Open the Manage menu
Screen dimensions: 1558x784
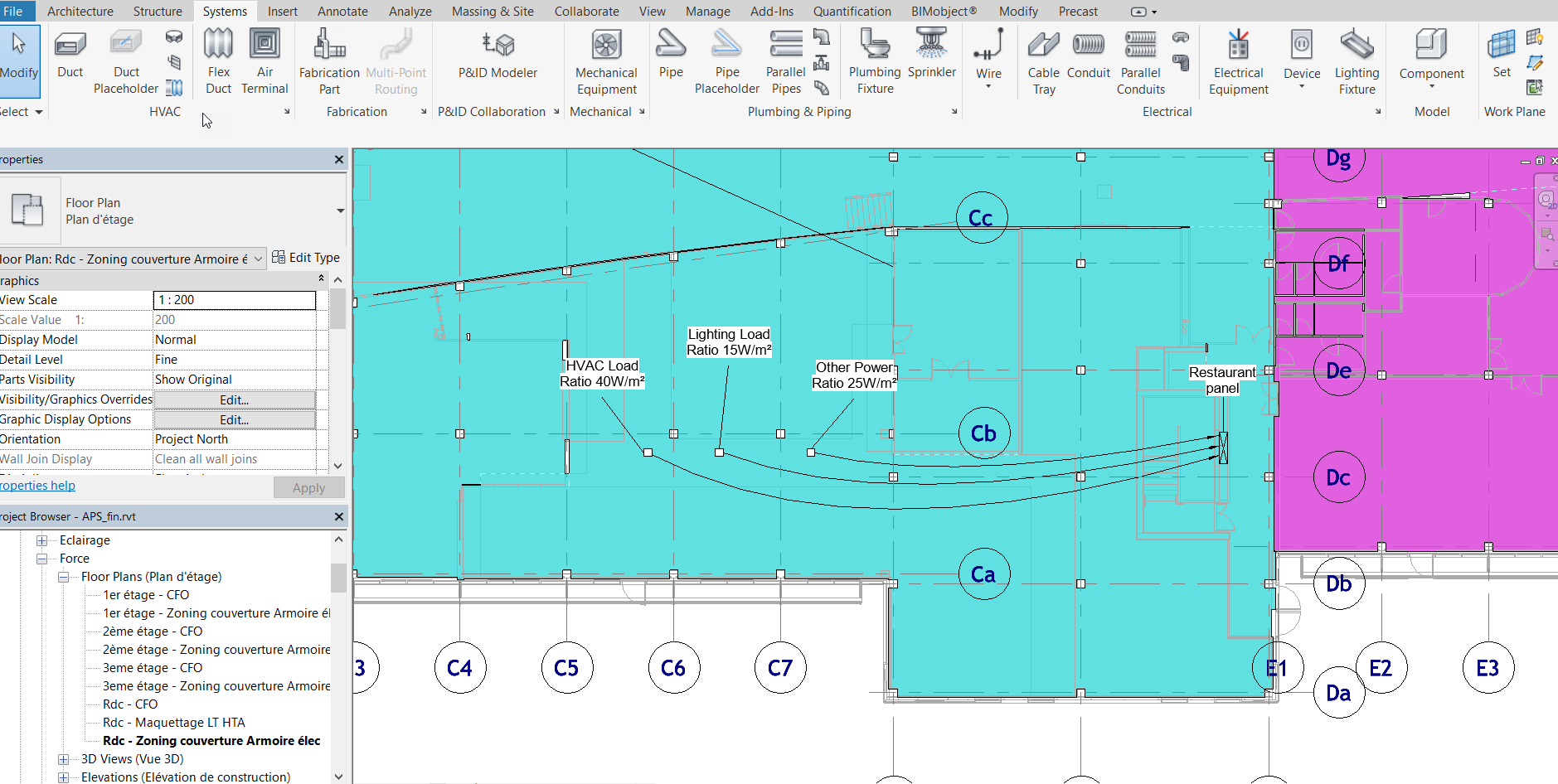(707, 11)
